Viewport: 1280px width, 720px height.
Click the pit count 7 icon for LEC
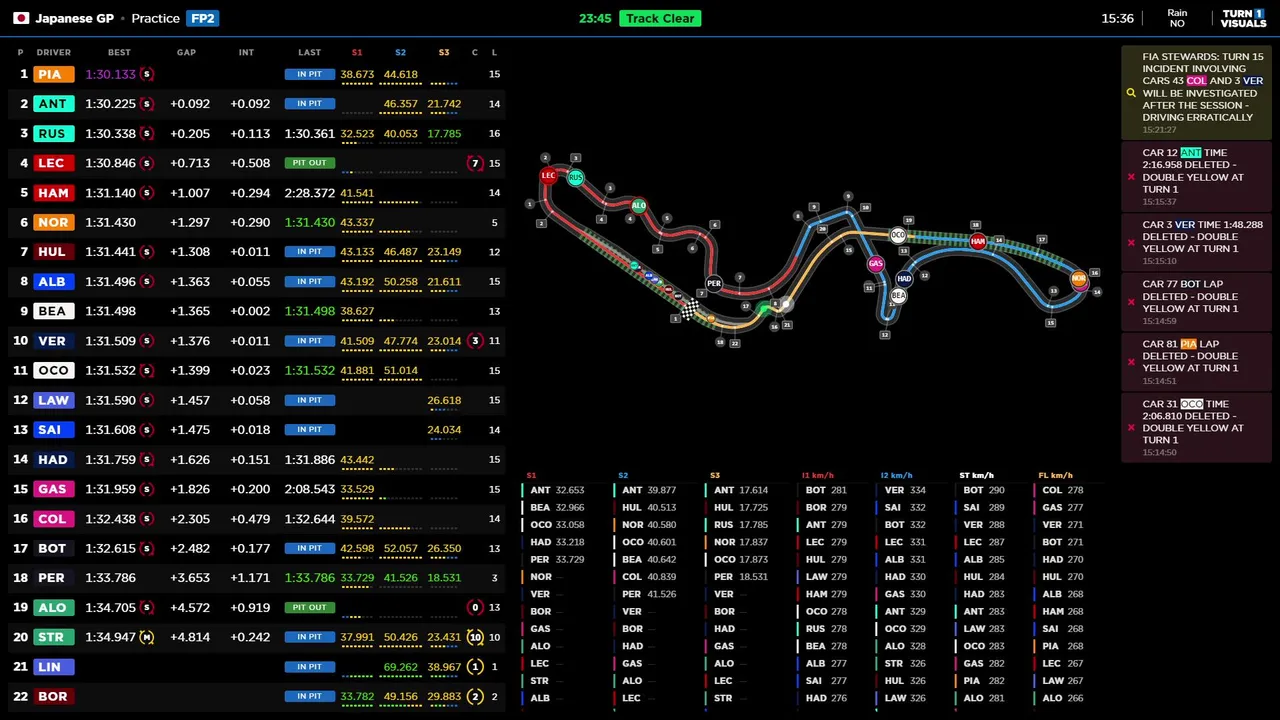[x=475, y=163]
